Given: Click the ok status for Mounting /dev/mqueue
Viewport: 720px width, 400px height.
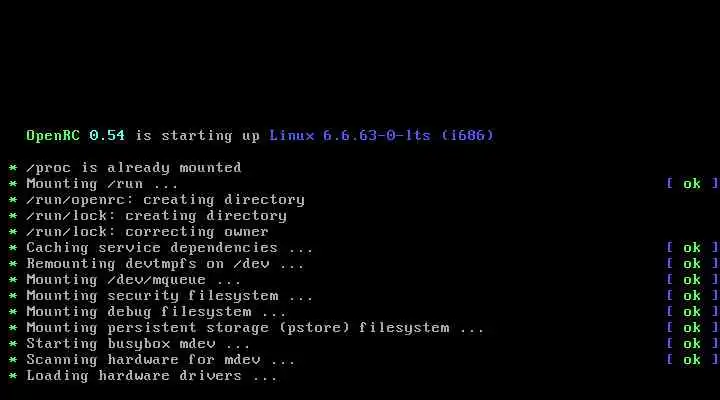Looking at the screenshot, I should (x=692, y=280).
